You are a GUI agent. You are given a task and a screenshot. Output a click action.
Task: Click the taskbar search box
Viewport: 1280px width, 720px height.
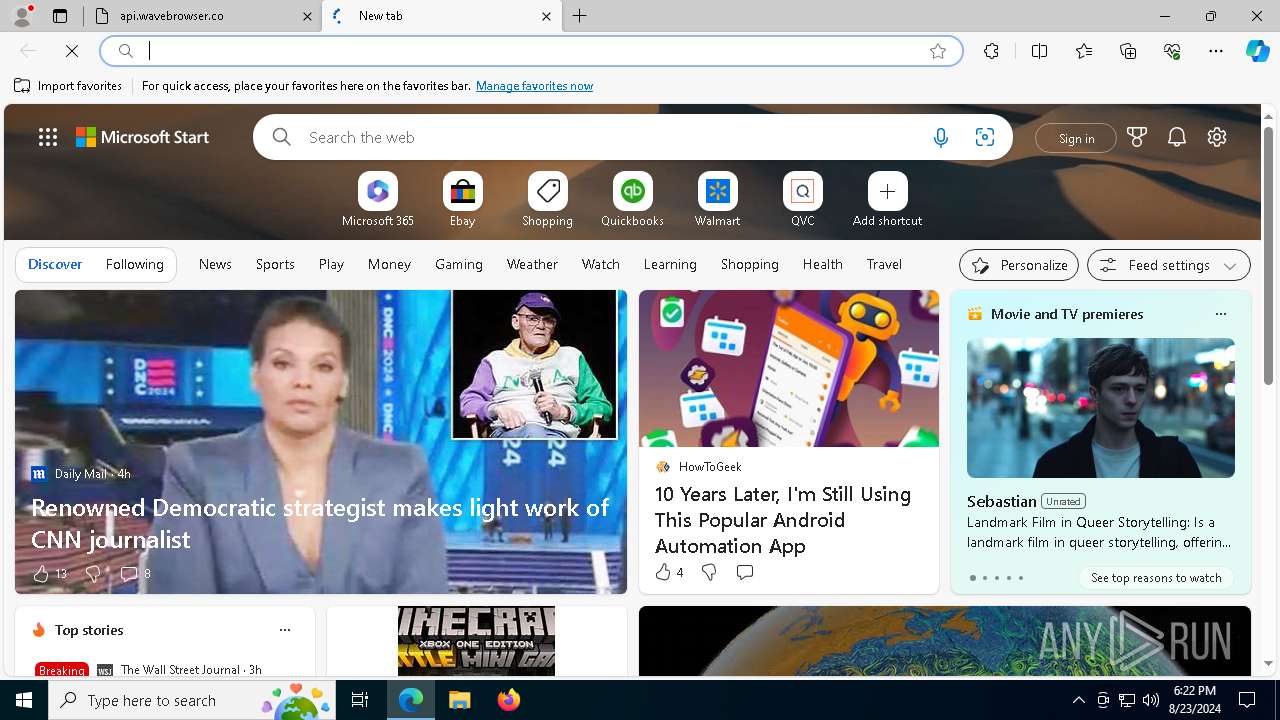click(x=192, y=700)
